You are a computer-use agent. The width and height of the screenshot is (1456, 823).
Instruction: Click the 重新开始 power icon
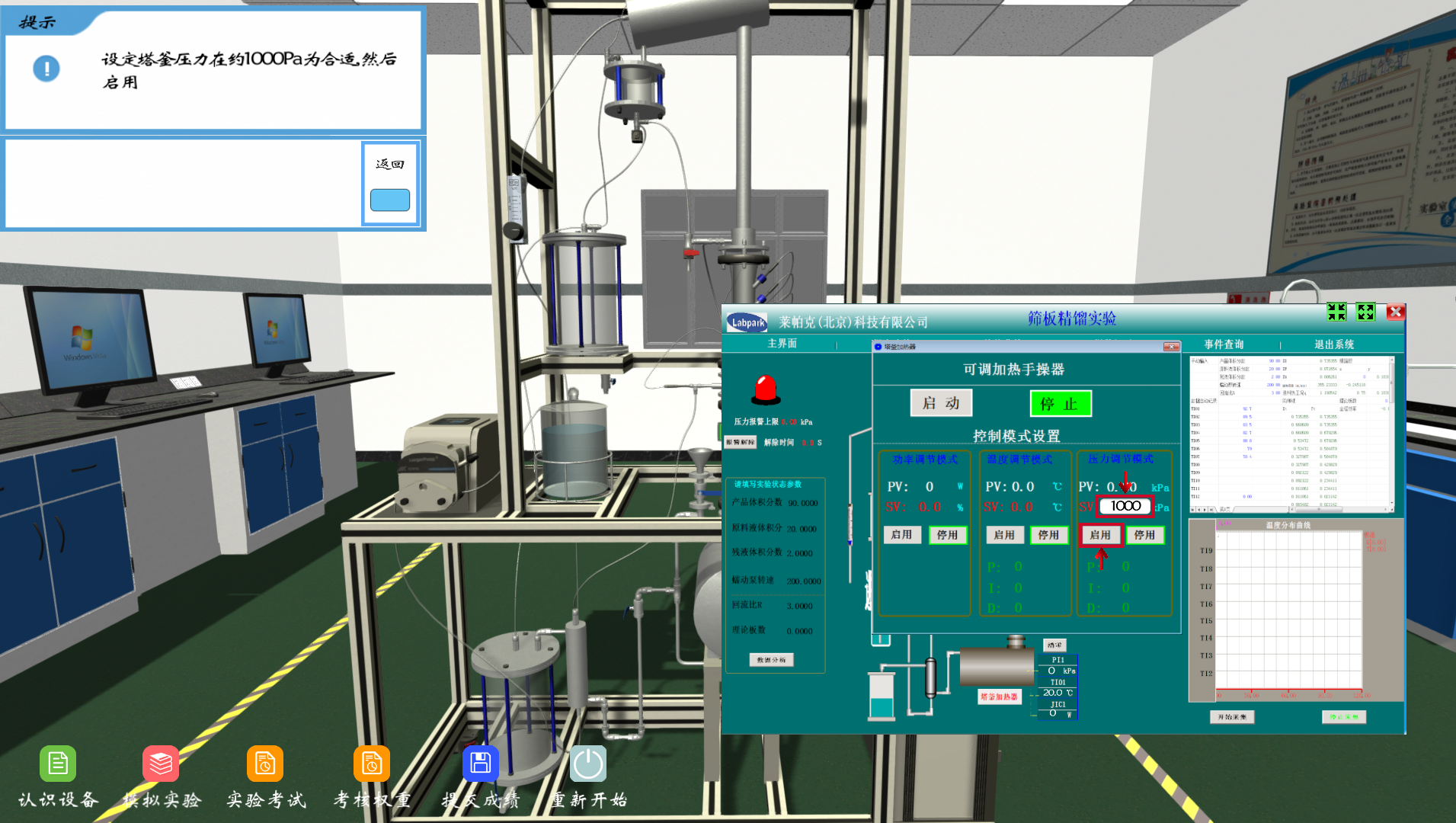pyautogui.click(x=588, y=764)
